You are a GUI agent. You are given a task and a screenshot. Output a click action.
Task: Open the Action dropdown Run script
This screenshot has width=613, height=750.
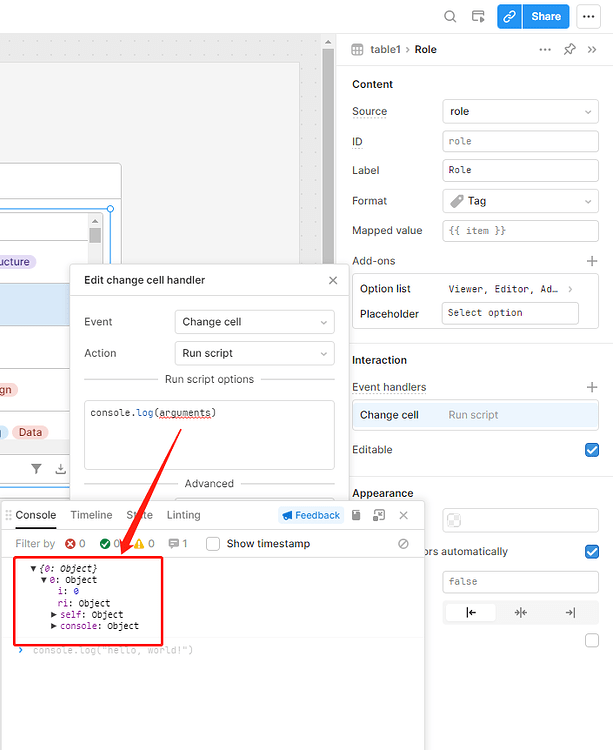point(254,353)
